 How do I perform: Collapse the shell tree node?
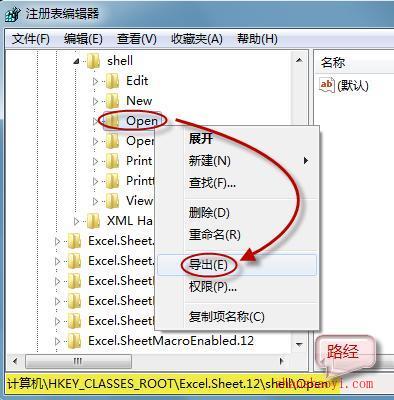click(77, 61)
